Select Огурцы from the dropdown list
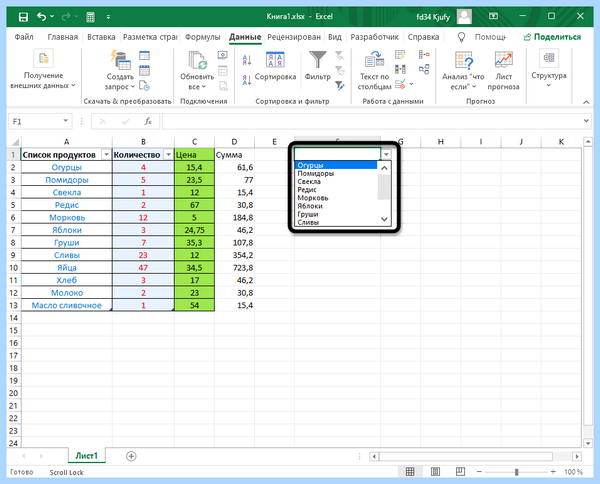600x484 pixels. (x=336, y=165)
